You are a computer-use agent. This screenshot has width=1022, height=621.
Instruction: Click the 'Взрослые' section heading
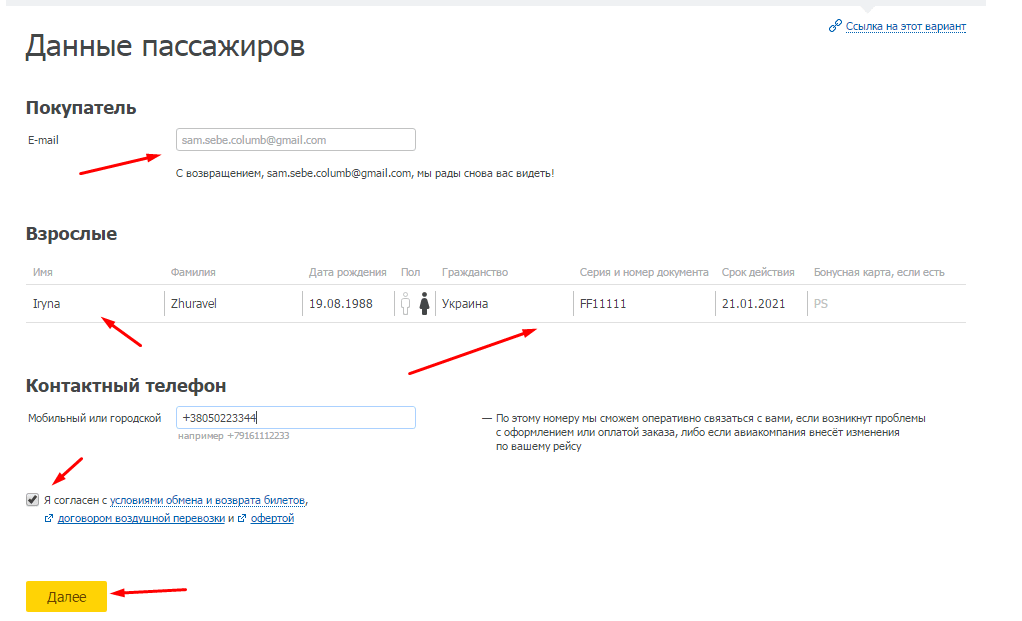[72, 233]
